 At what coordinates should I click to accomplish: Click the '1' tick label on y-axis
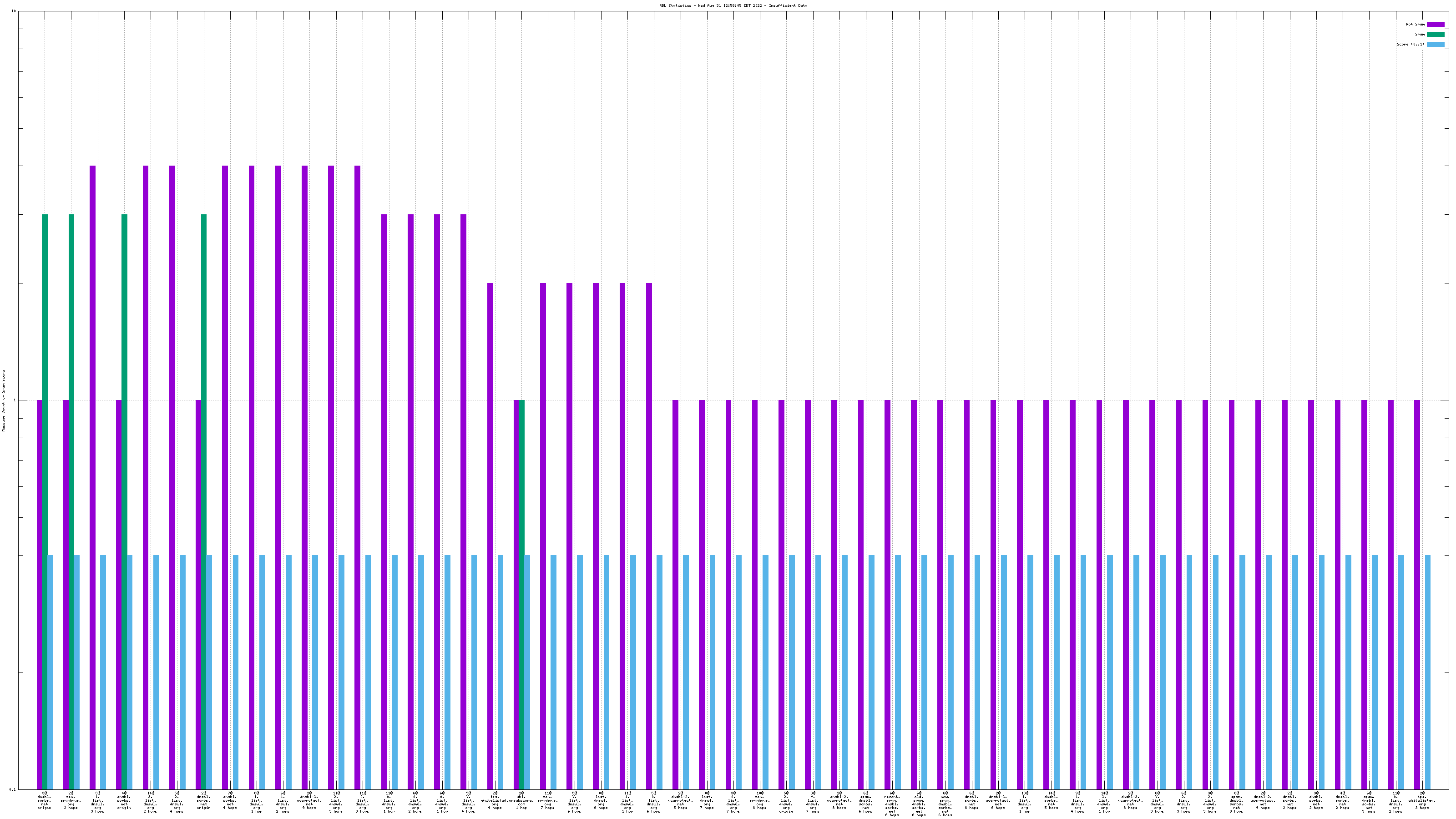point(15,401)
